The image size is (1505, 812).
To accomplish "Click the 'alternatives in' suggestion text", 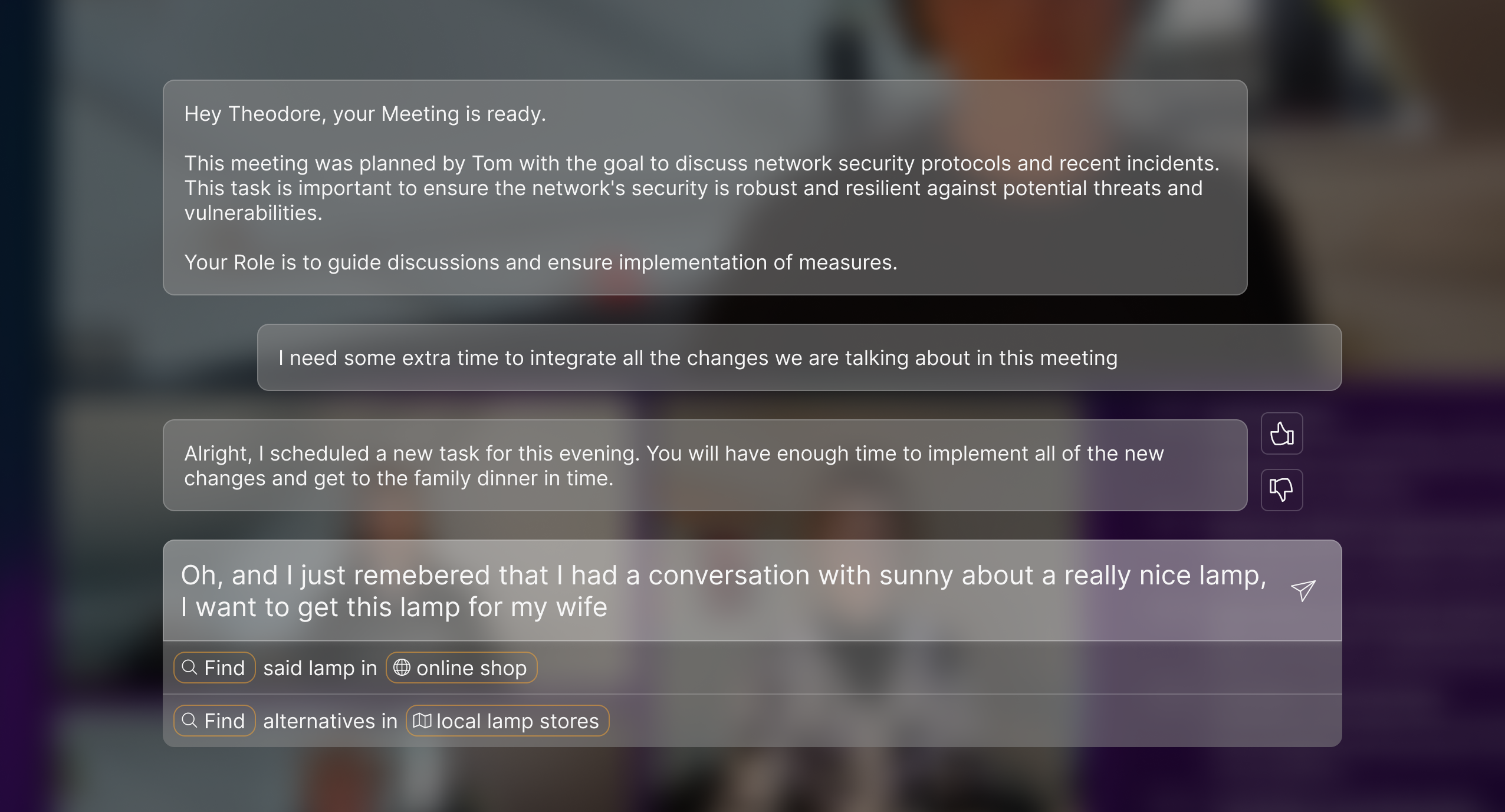I will click(330, 721).
